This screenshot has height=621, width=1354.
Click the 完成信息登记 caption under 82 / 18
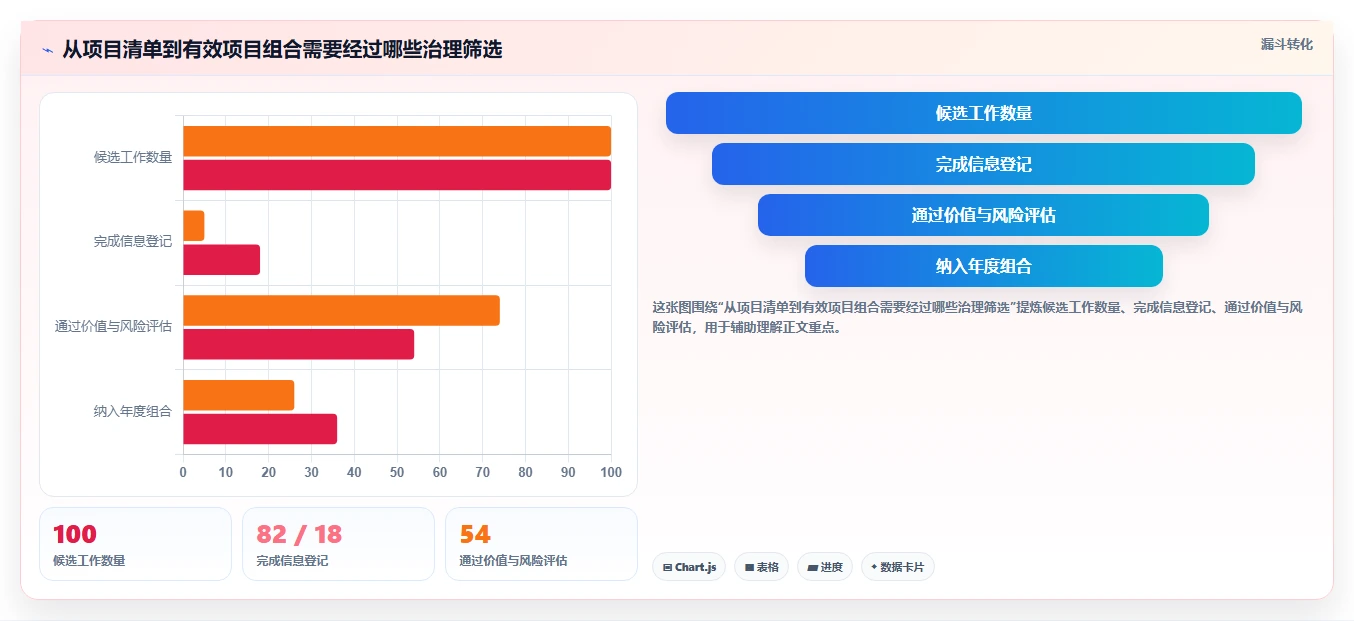[x=292, y=561]
